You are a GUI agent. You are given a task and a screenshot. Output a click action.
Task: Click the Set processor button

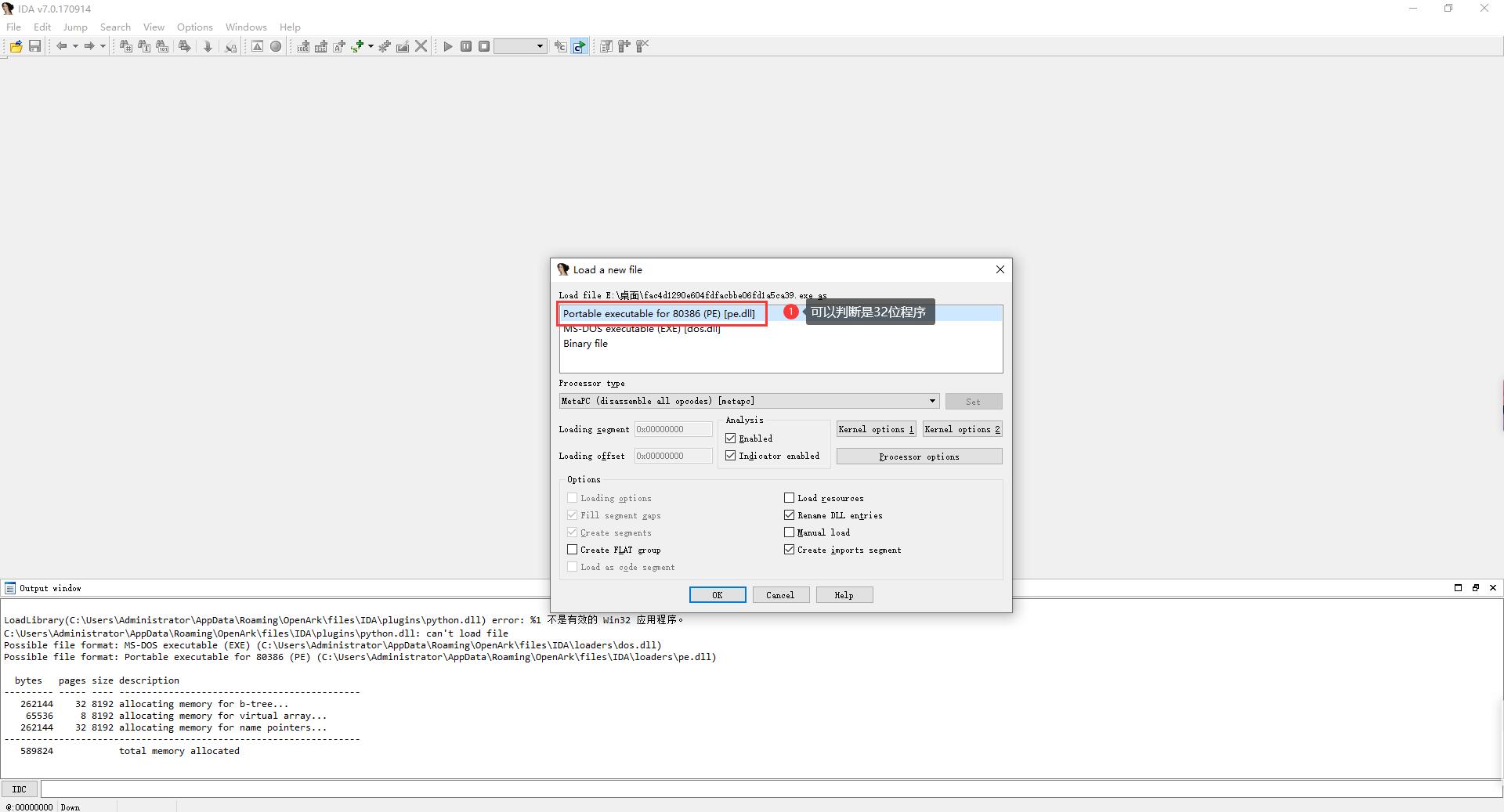tap(974, 402)
